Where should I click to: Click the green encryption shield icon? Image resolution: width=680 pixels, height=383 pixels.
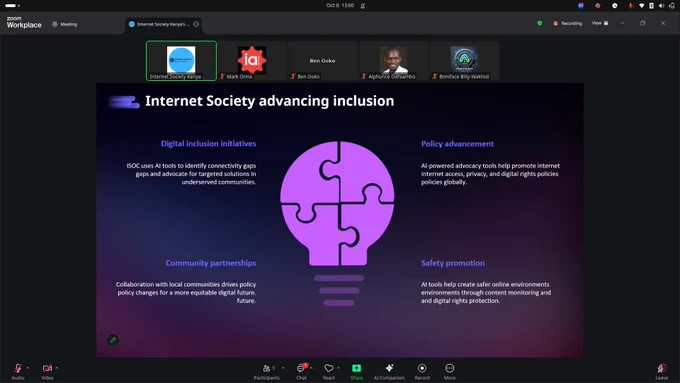coord(539,23)
